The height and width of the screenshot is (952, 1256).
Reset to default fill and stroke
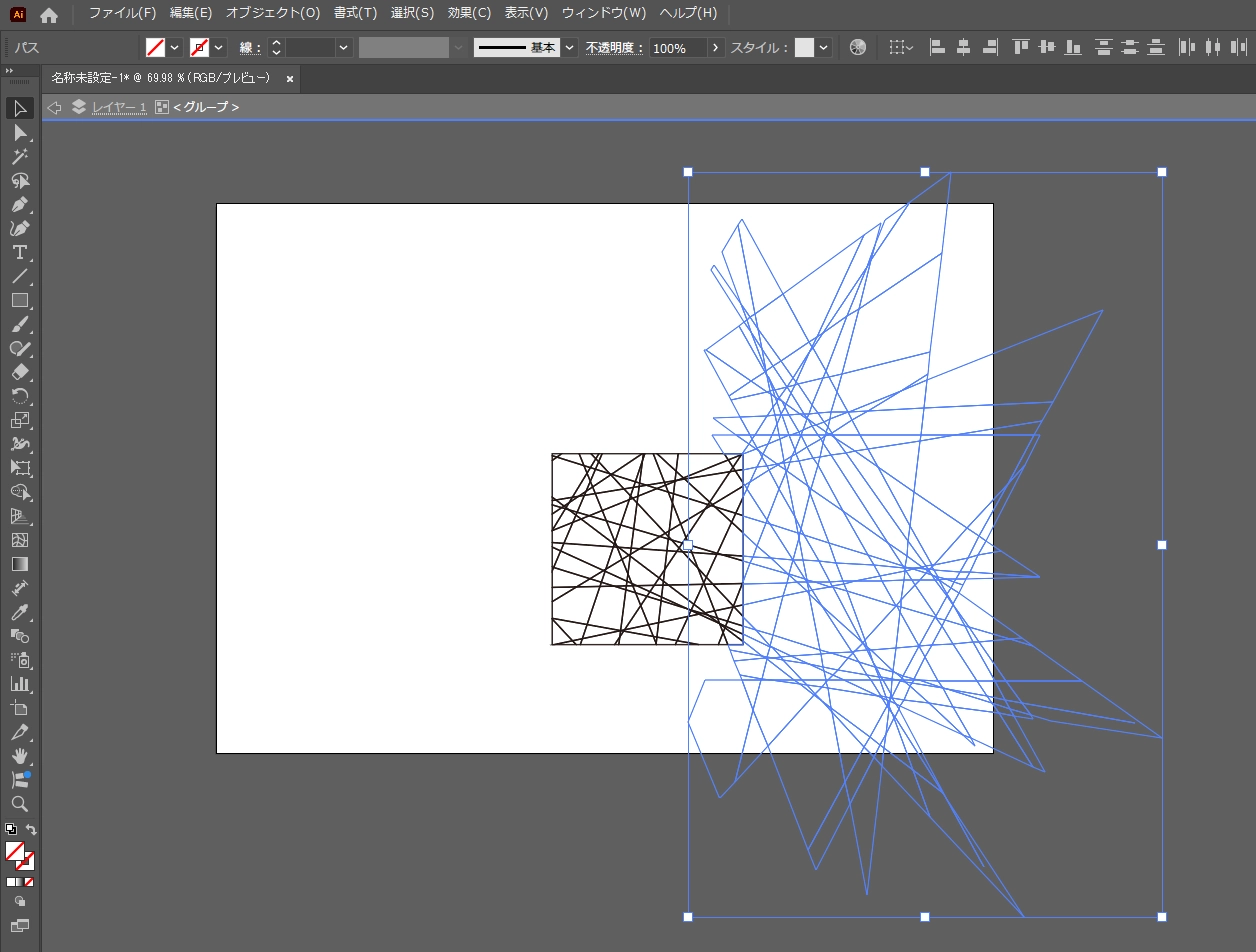[x=10, y=830]
